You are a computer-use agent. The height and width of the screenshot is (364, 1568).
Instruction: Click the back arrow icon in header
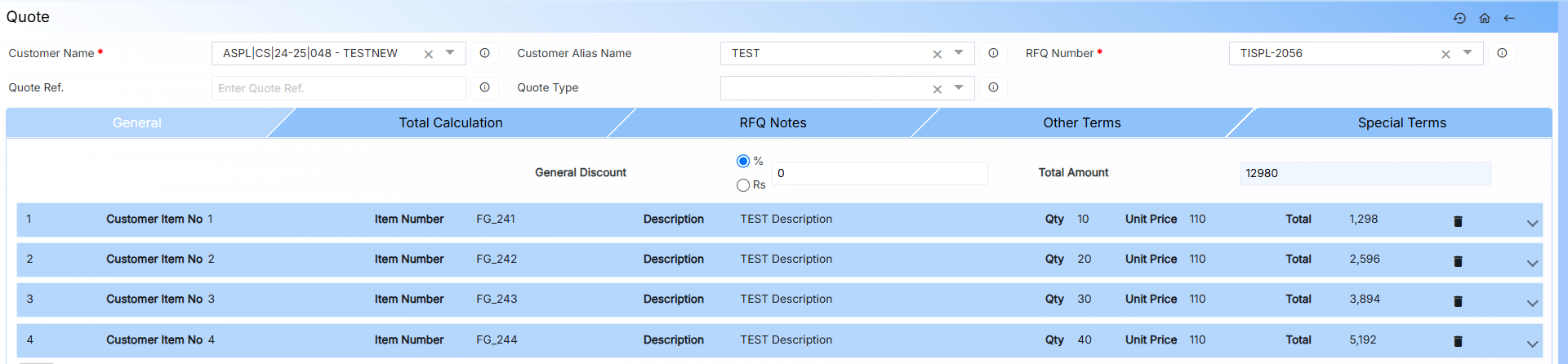pos(1509,18)
